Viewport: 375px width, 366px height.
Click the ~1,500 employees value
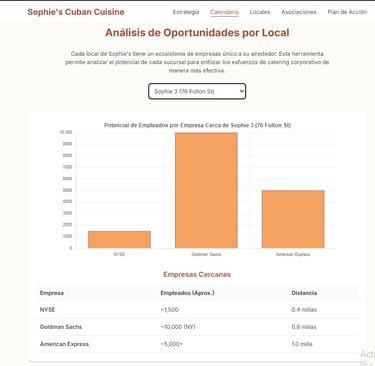(x=169, y=310)
